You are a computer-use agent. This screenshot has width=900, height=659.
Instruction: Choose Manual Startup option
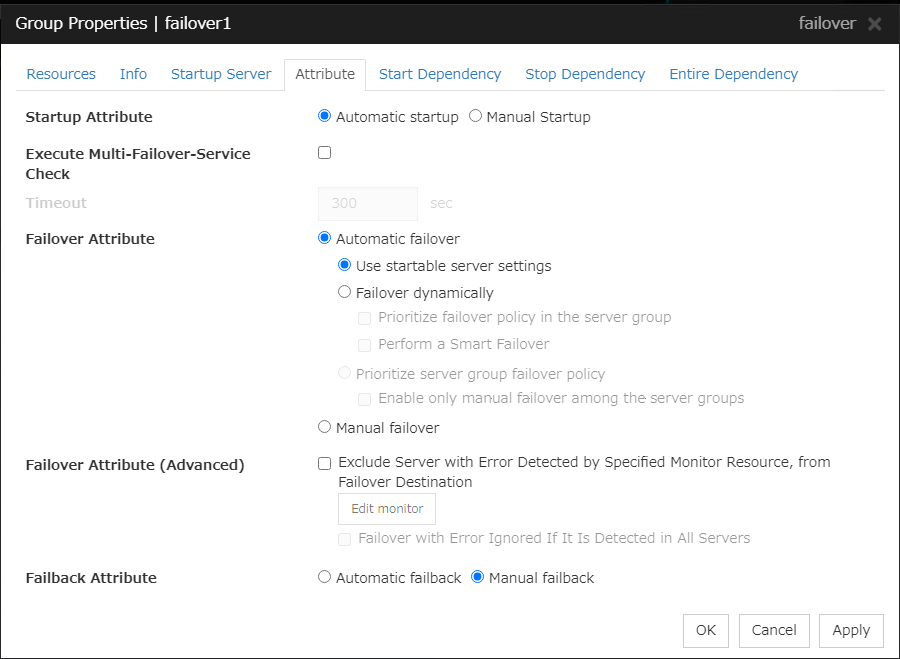[475, 116]
